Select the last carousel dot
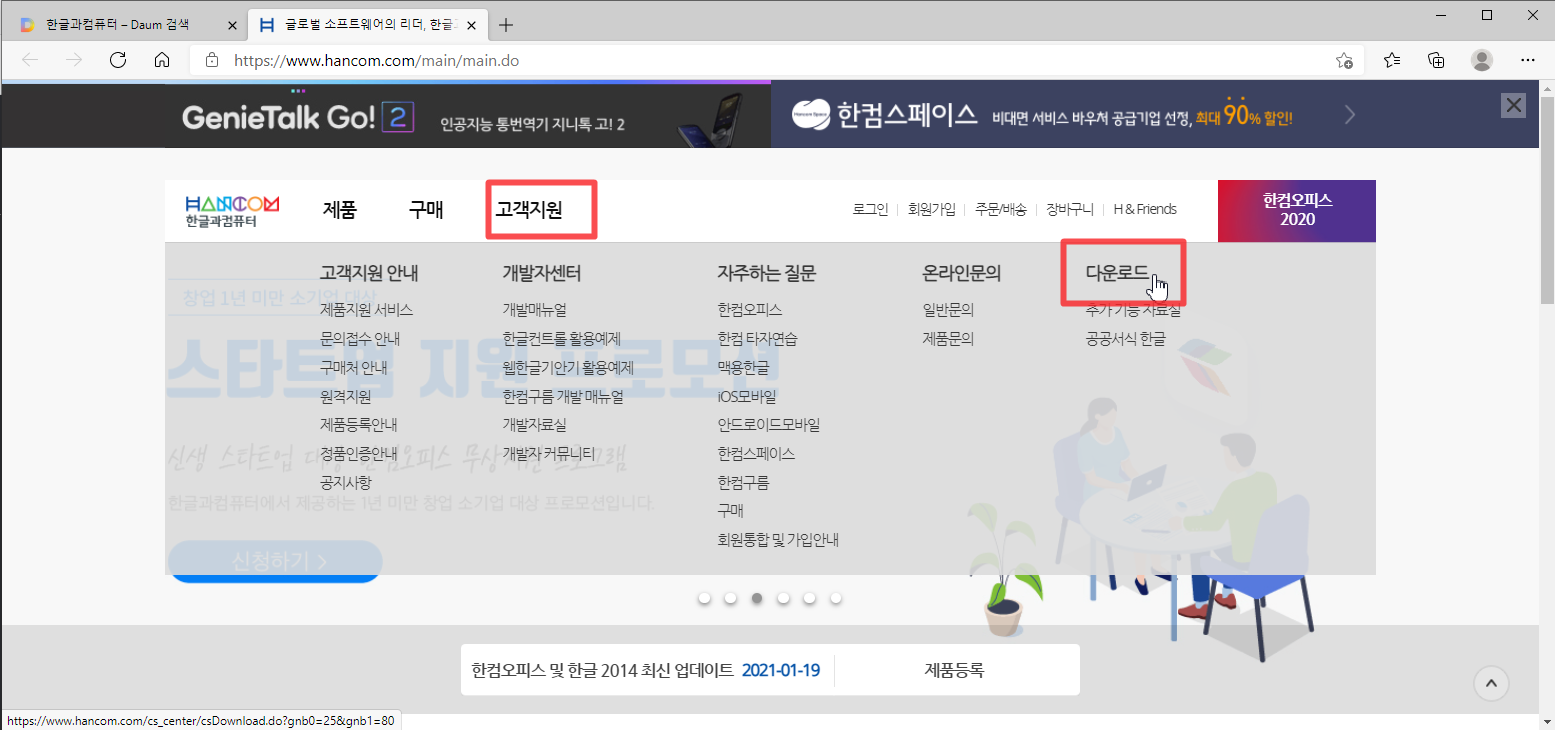The height and width of the screenshot is (730, 1555). (836, 598)
